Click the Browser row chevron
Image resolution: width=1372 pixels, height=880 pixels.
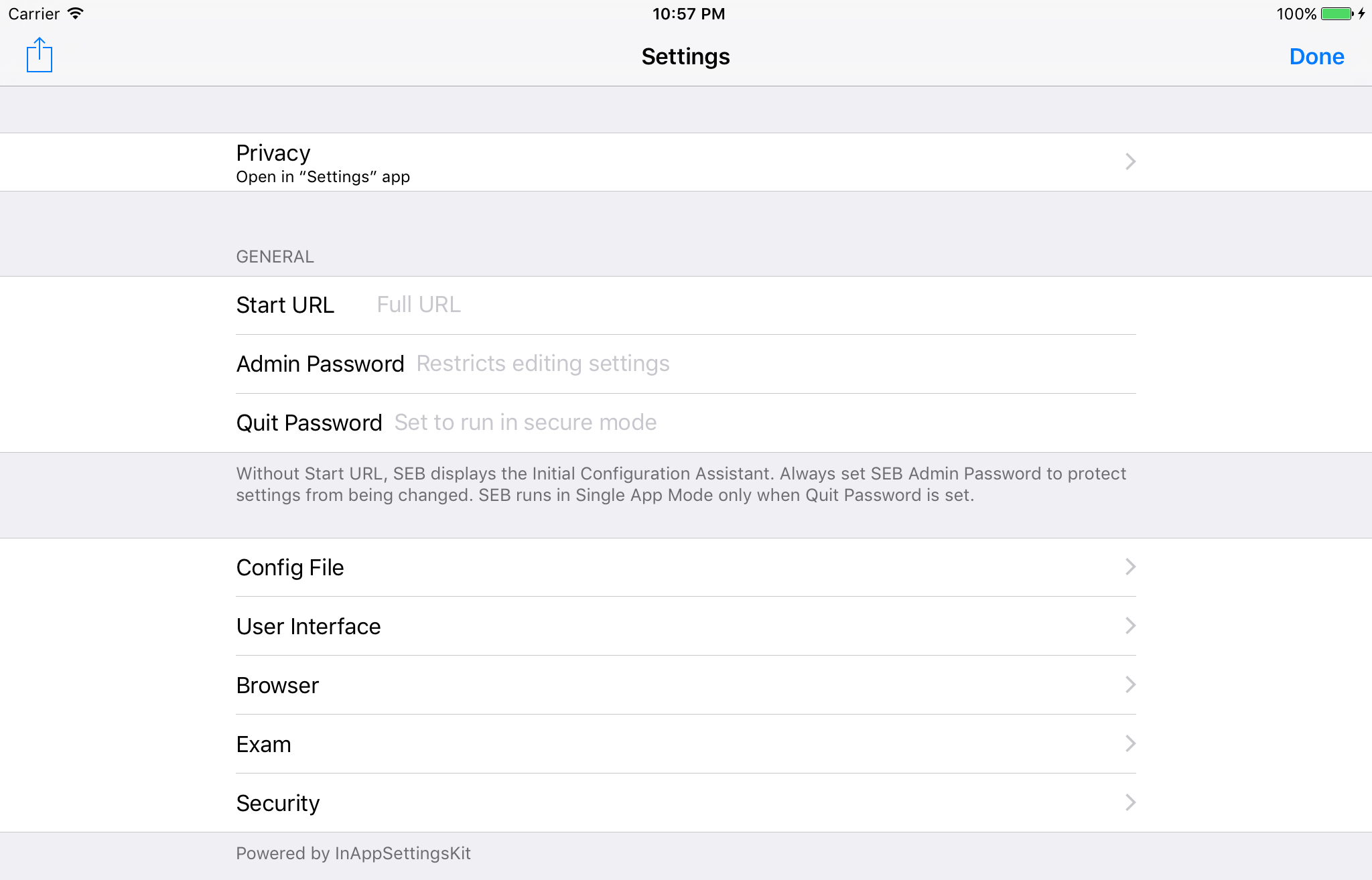coord(1130,685)
